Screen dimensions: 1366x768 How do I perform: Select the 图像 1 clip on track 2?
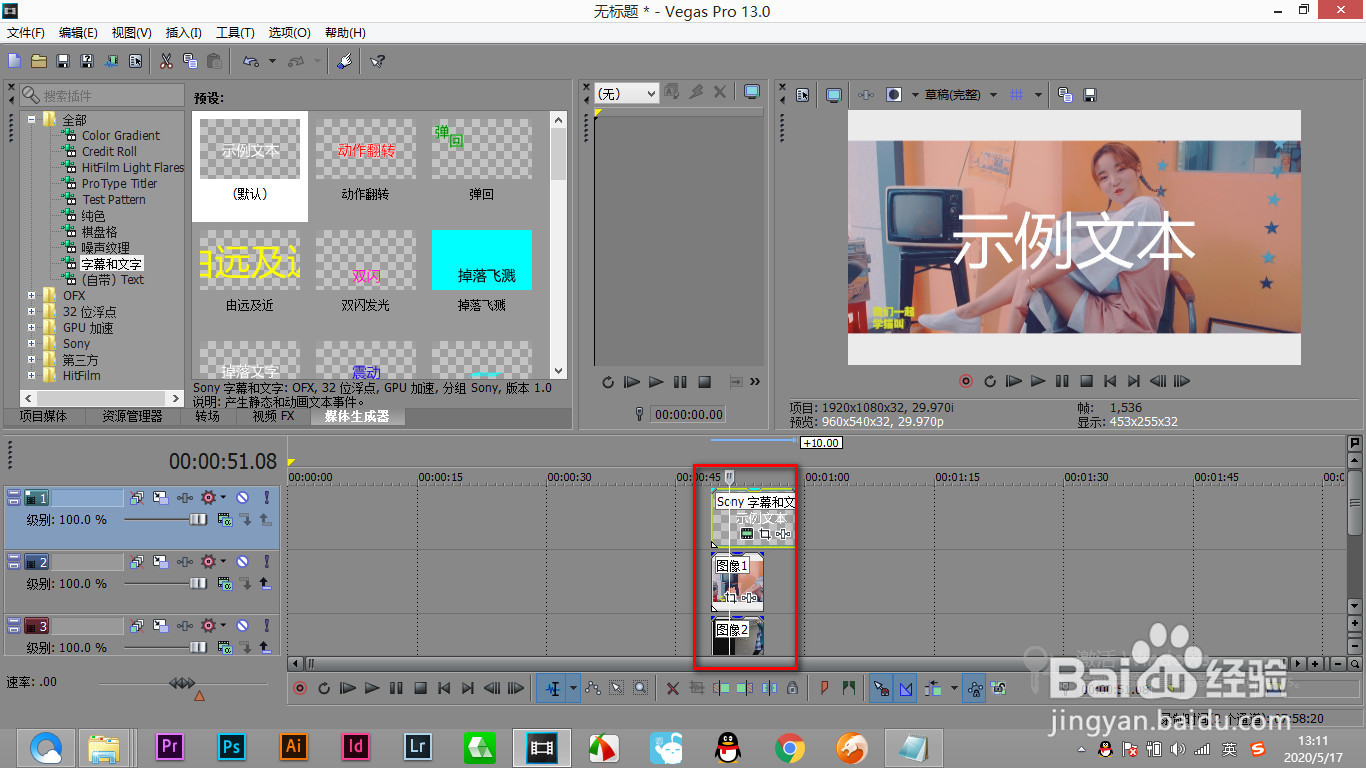pos(738,582)
